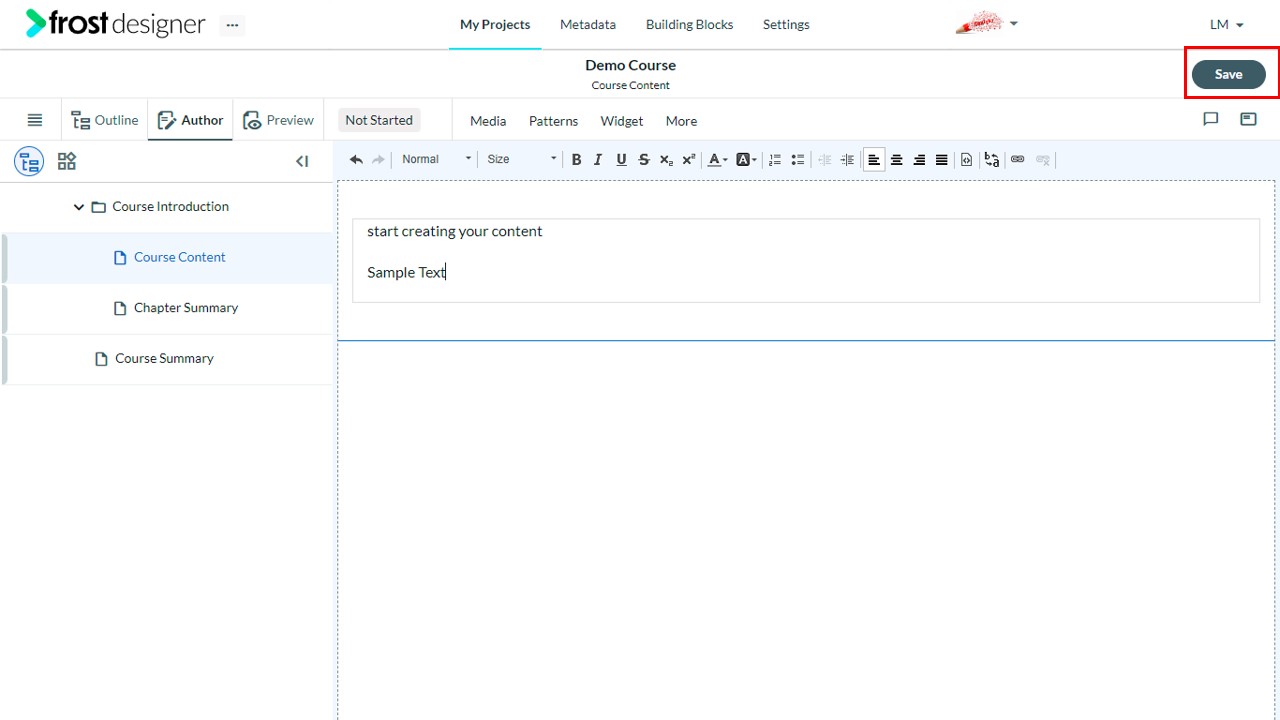Open the comments panel icon
This screenshot has height=720, width=1280.
point(1211,119)
